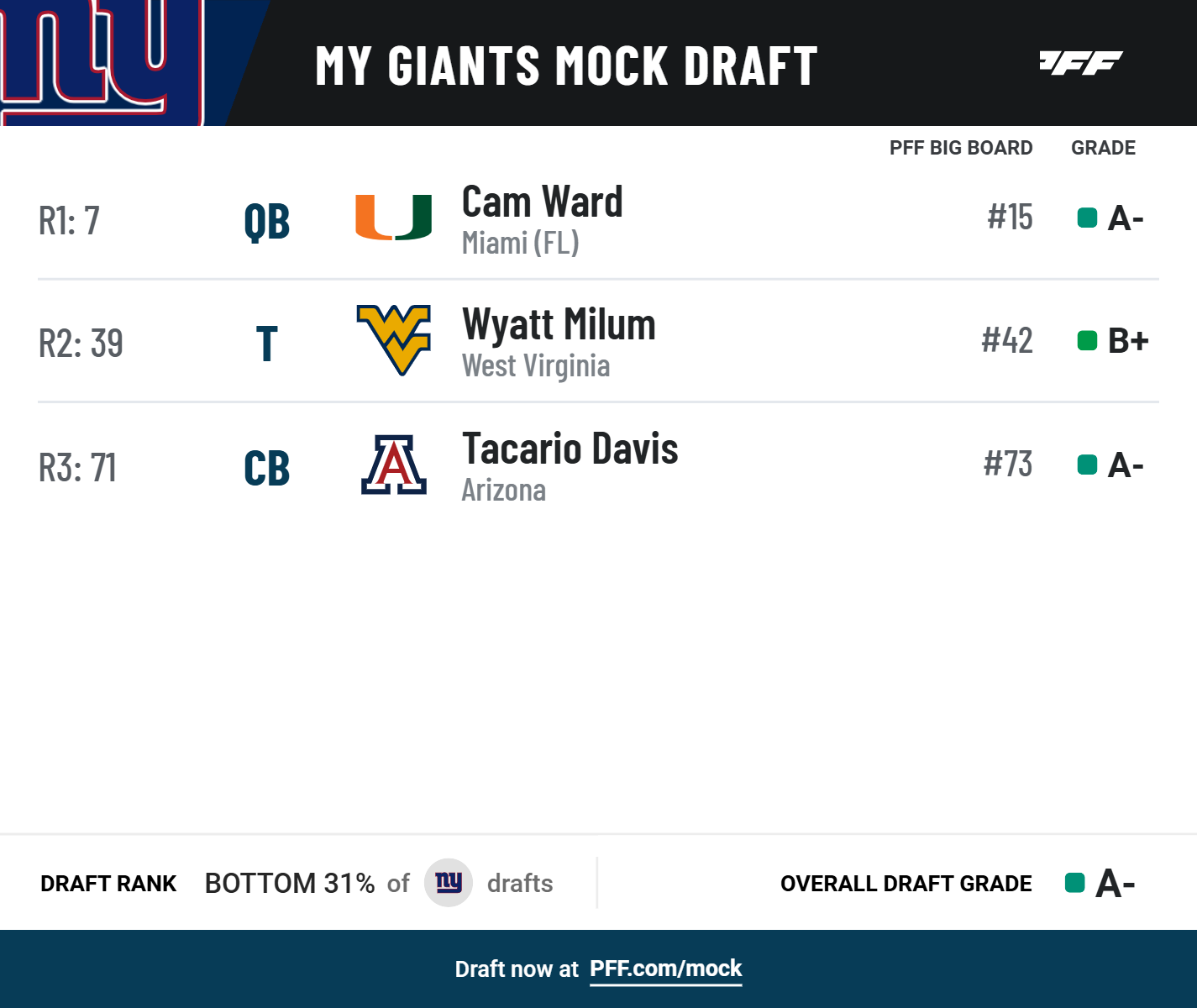The image size is (1197, 1008).
Task: Click the PFF Big Board column header
Action: [x=960, y=148]
